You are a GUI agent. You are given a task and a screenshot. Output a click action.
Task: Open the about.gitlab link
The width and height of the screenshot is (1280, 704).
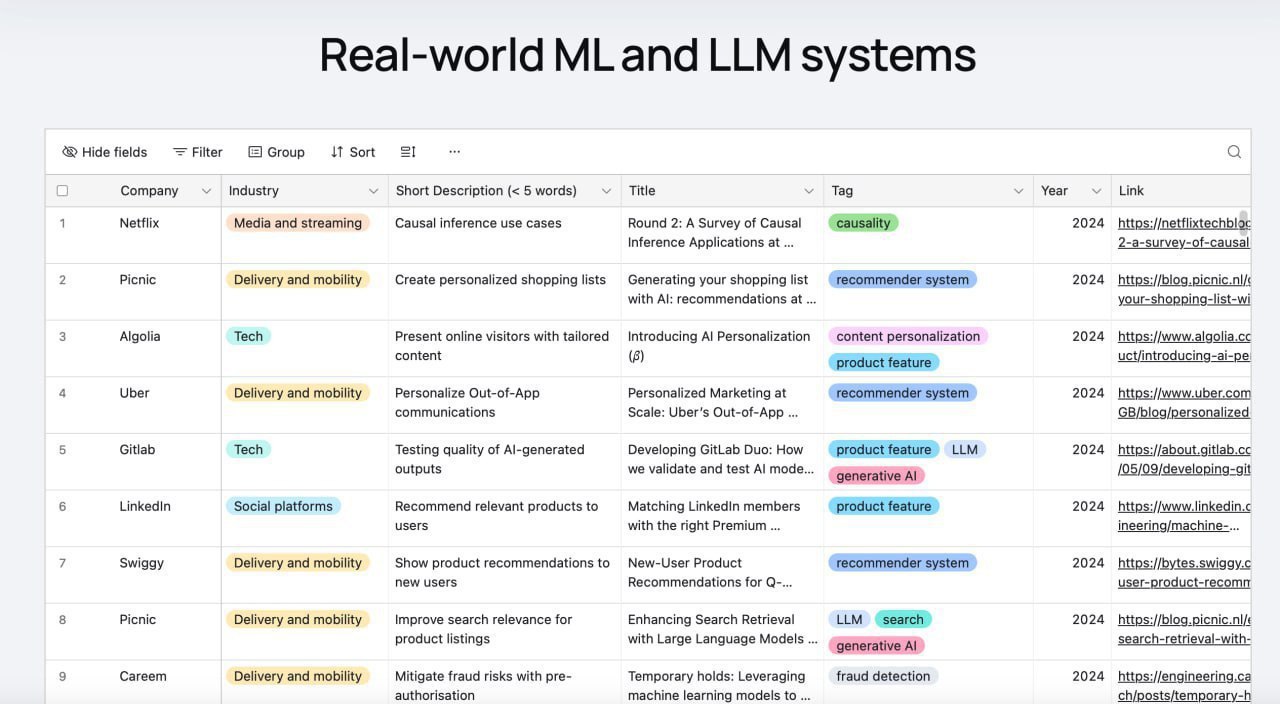(x=1184, y=459)
